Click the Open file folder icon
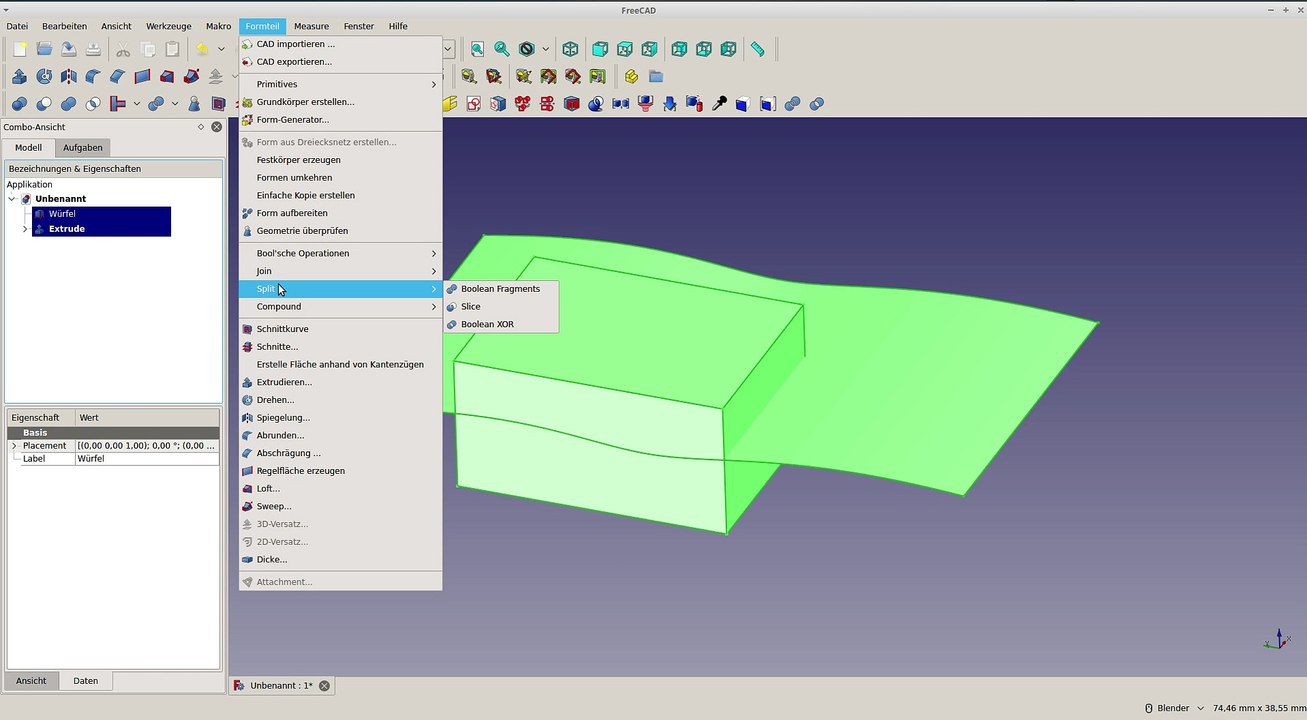 [44, 49]
